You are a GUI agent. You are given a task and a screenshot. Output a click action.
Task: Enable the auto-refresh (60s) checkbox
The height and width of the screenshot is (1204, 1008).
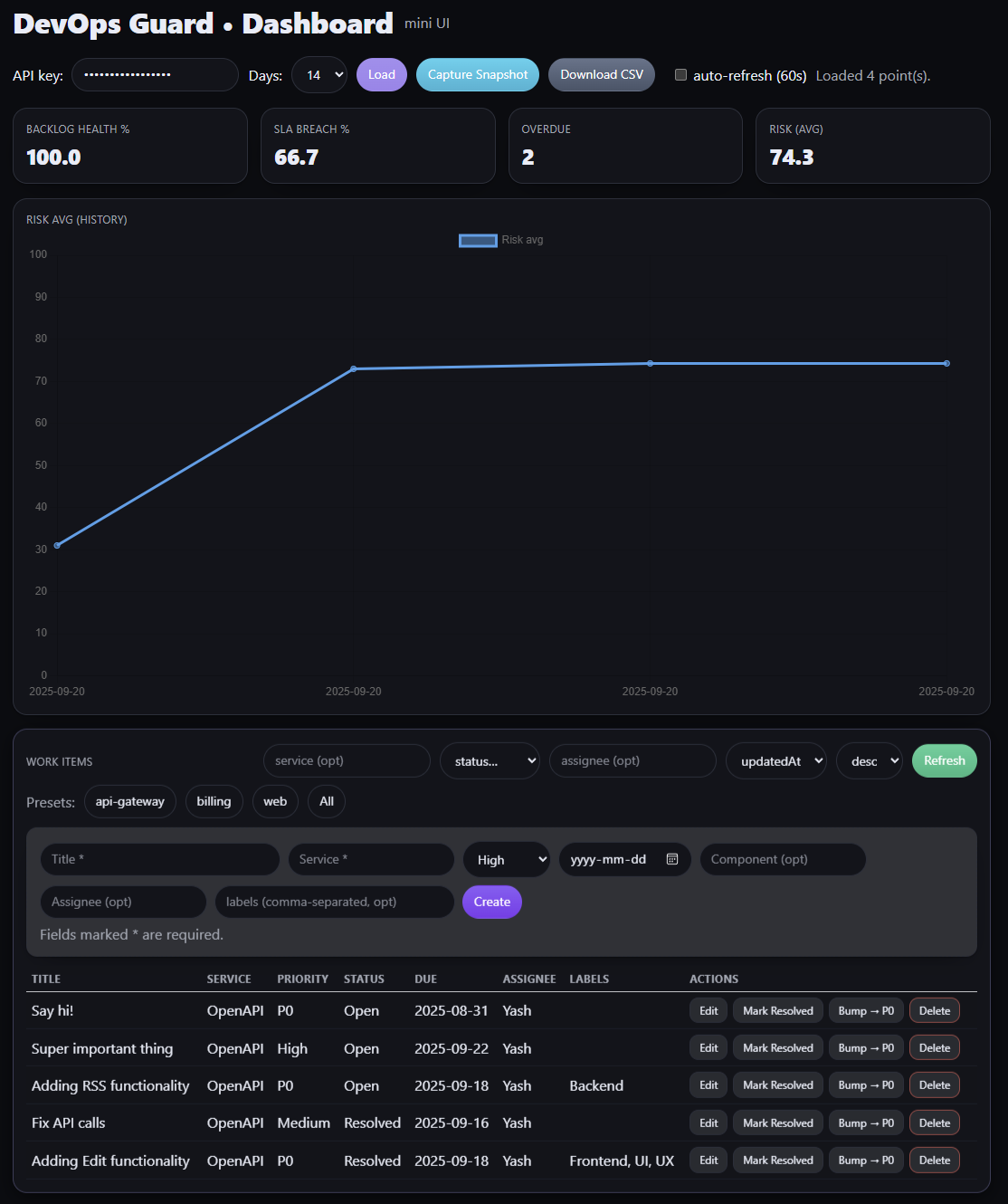[x=680, y=74]
